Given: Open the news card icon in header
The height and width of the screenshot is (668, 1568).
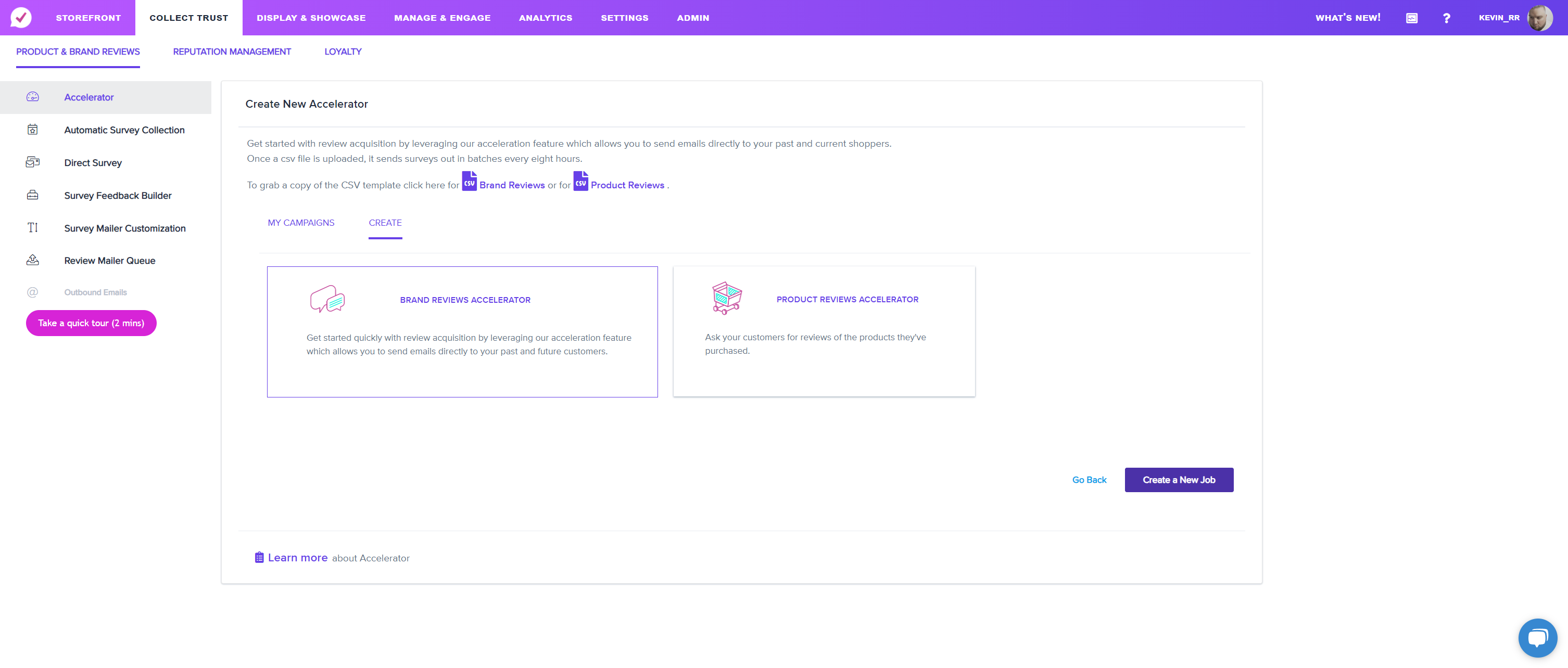Looking at the screenshot, I should (x=1412, y=18).
